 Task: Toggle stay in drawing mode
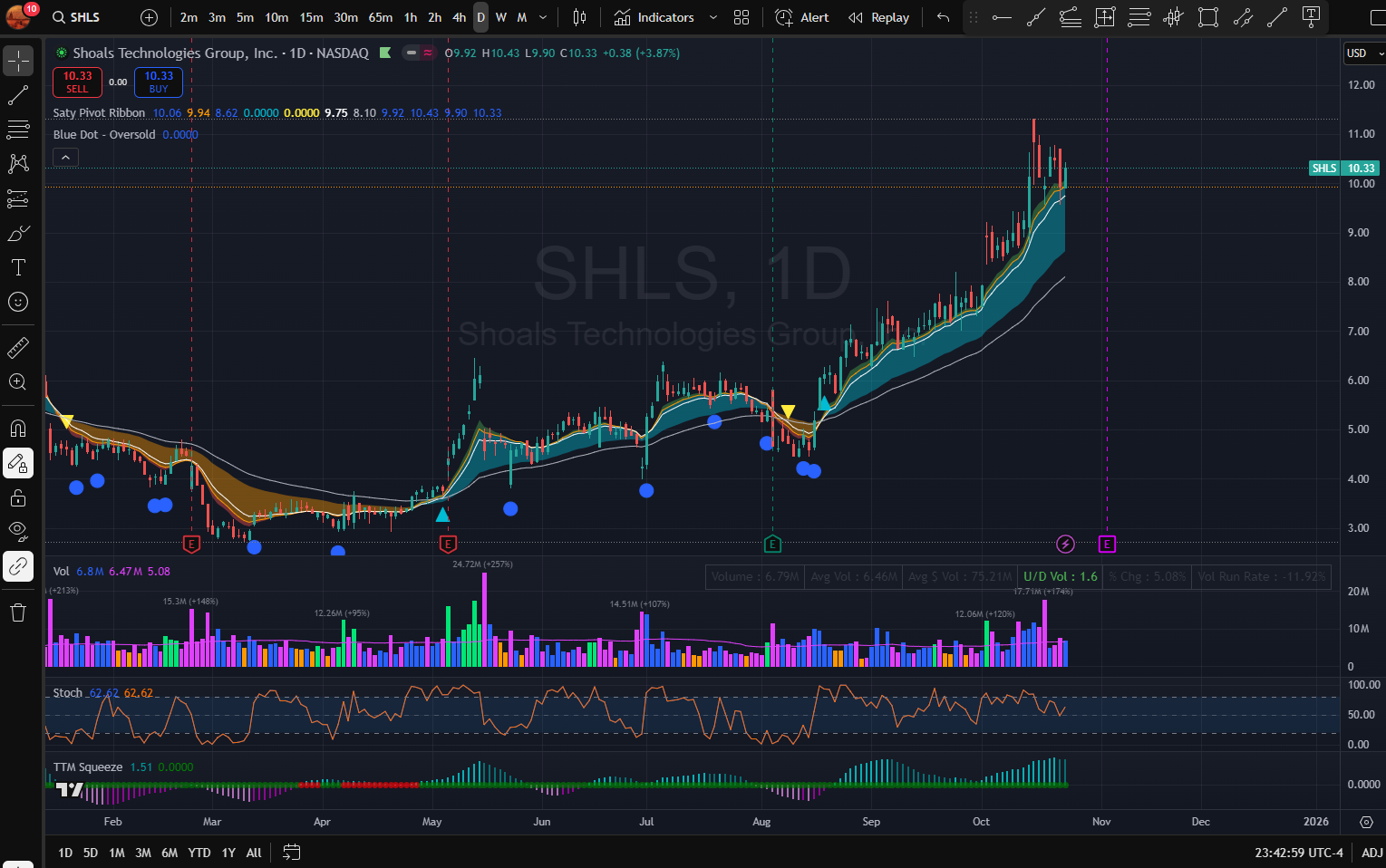tap(18, 463)
